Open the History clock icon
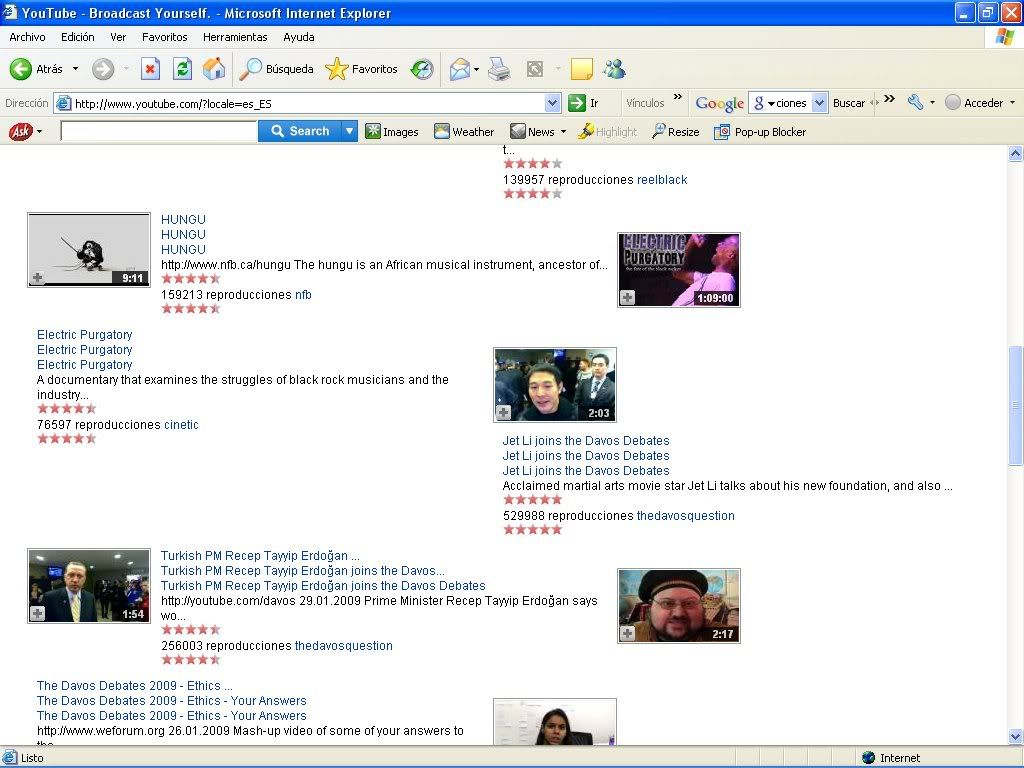The width and height of the screenshot is (1024, 768). [422, 69]
